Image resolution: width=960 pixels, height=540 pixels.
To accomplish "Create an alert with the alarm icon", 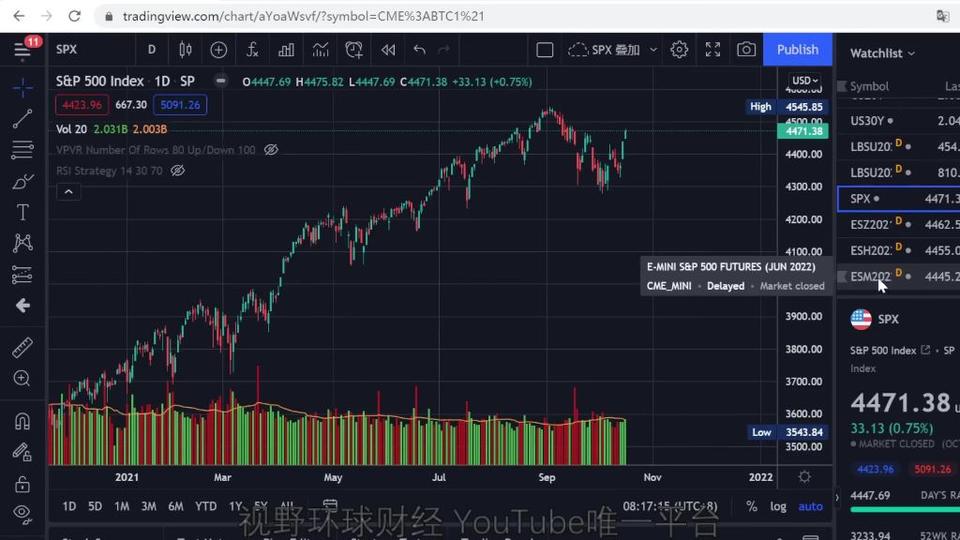I will (354, 50).
